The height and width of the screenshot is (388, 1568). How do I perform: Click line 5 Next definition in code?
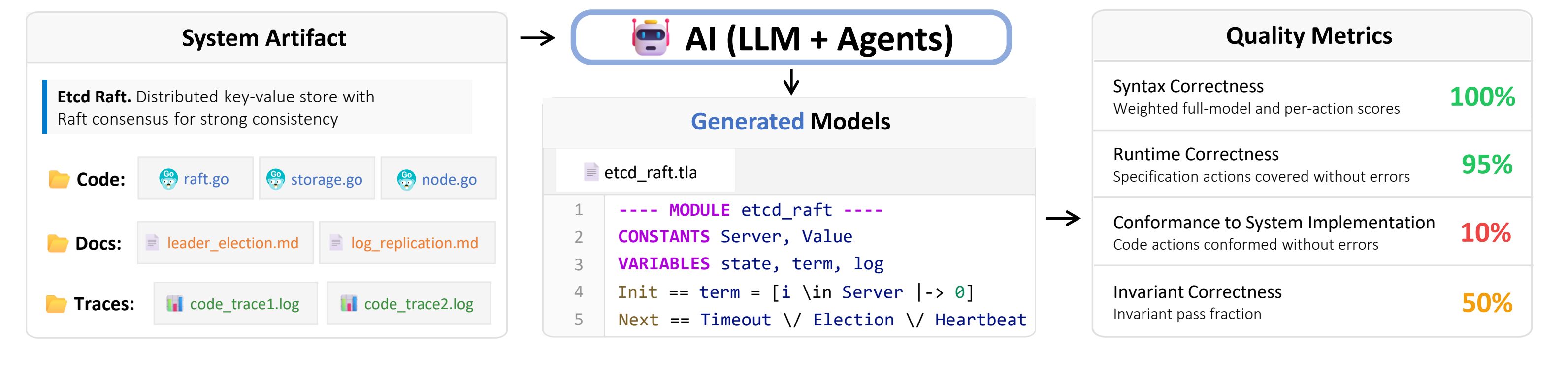(x=821, y=320)
